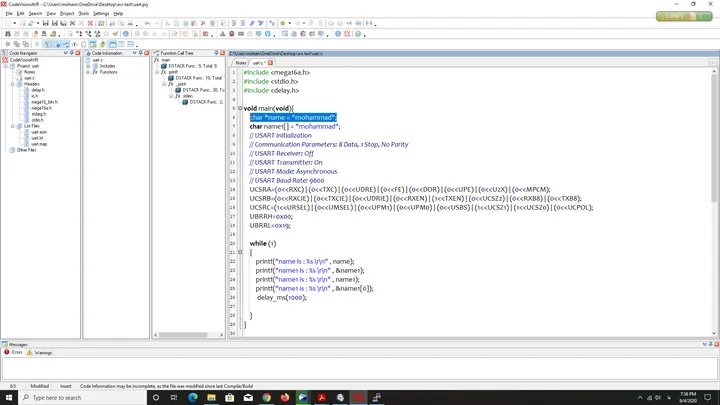The width and height of the screenshot is (720, 405).
Task: Click the Undo arrow toolbar icon
Action: coord(147,23)
